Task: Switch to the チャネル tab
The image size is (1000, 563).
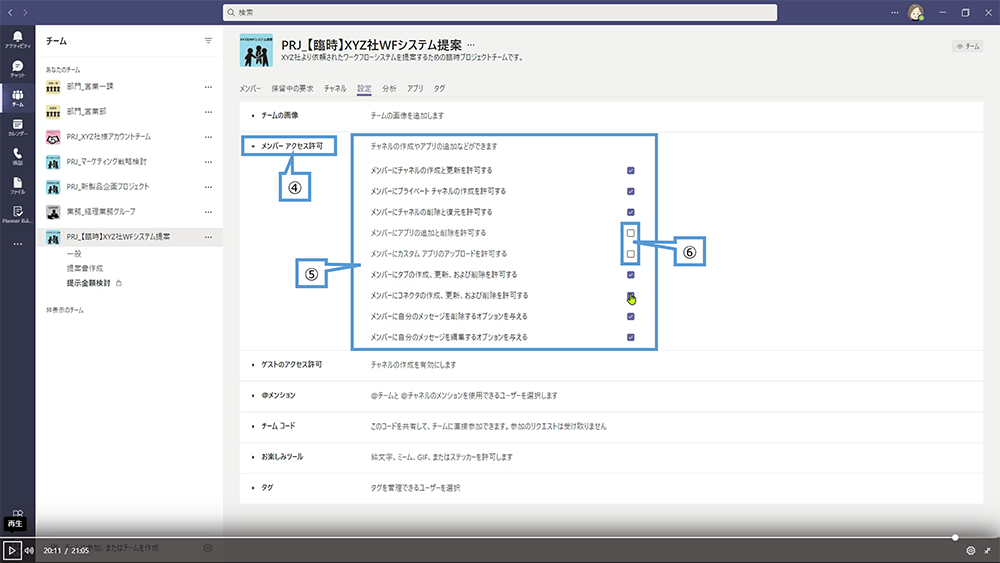Action: tap(335, 89)
